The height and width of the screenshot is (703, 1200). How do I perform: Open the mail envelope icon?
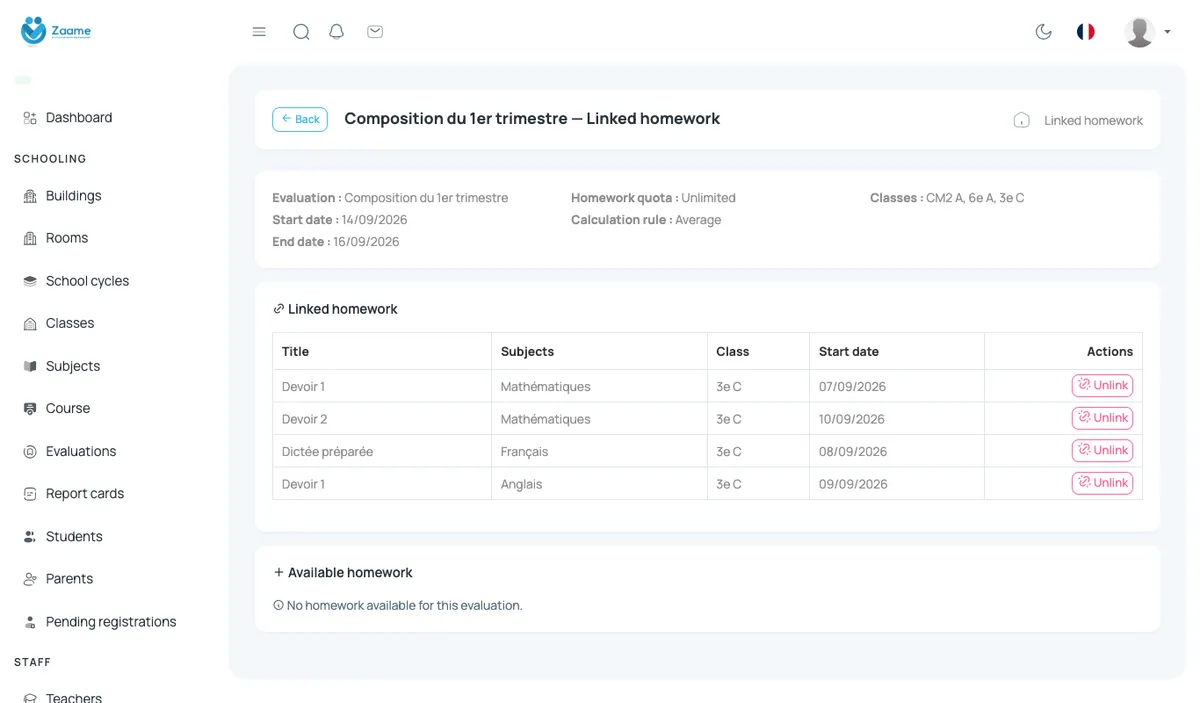[x=375, y=32]
